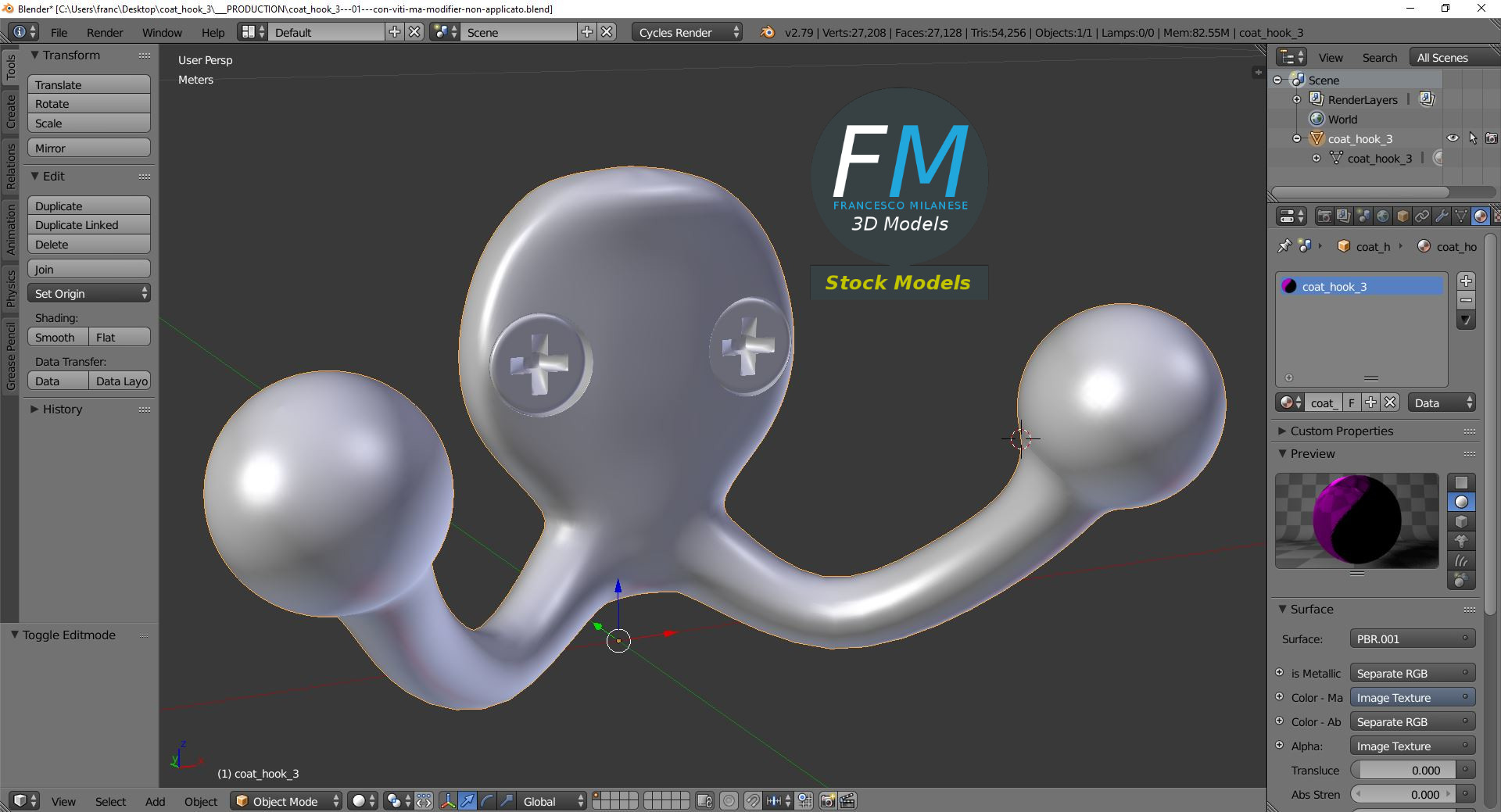
Task: Click the Blender info editor type icon
Action: pyautogui.click(x=24, y=32)
